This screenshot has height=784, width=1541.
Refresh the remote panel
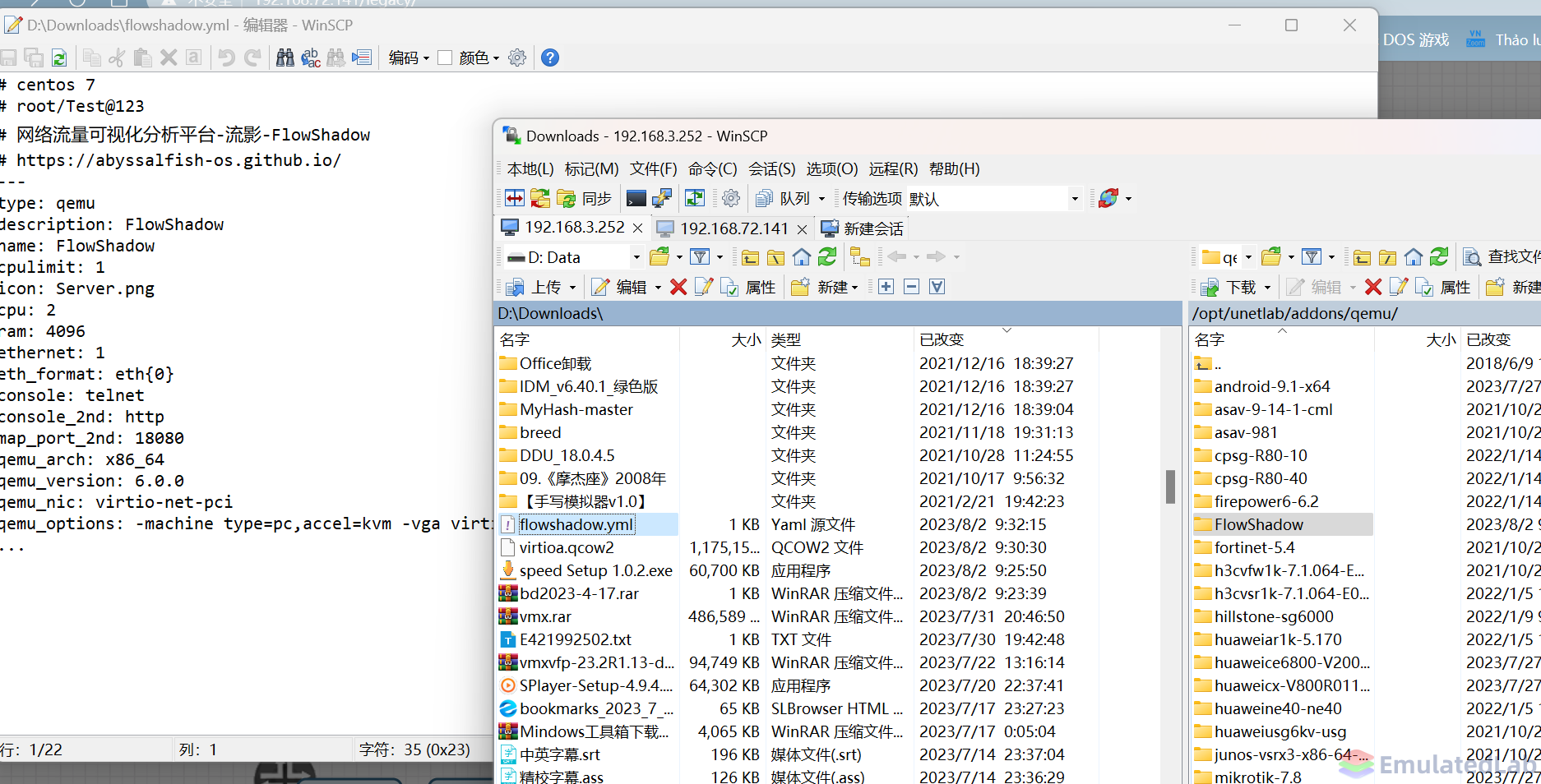click(x=1439, y=257)
